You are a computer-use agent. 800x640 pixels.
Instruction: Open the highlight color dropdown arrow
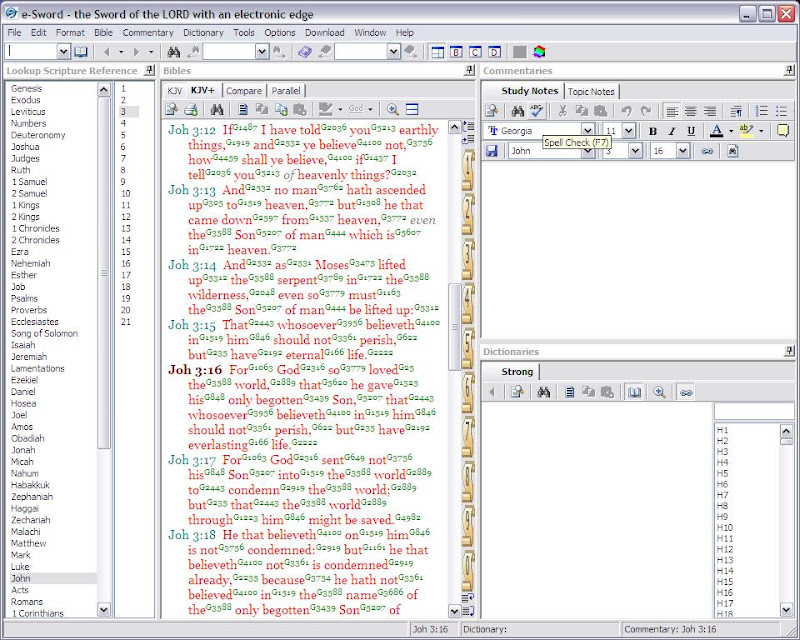(x=761, y=131)
